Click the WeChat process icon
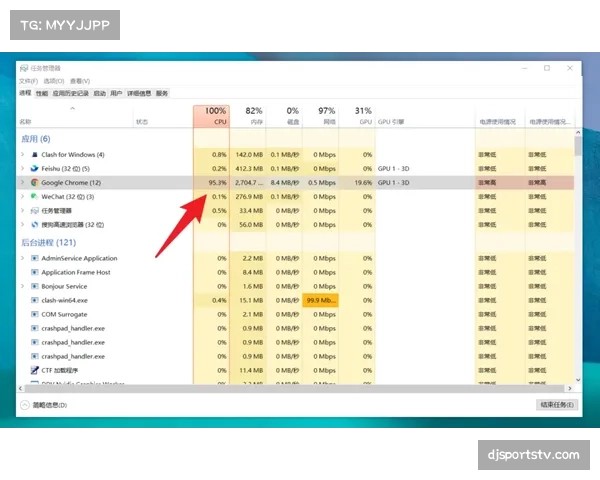 tap(34, 197)
